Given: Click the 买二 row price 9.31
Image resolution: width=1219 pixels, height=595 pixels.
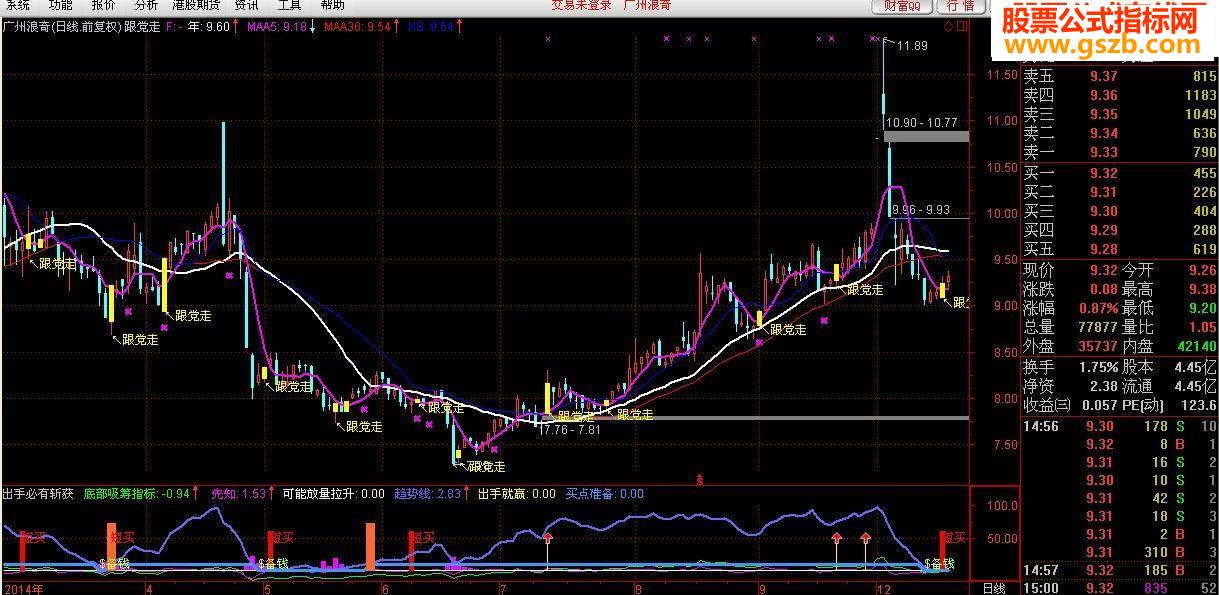Looking at the screenshot, I should tap(1104, 192).
